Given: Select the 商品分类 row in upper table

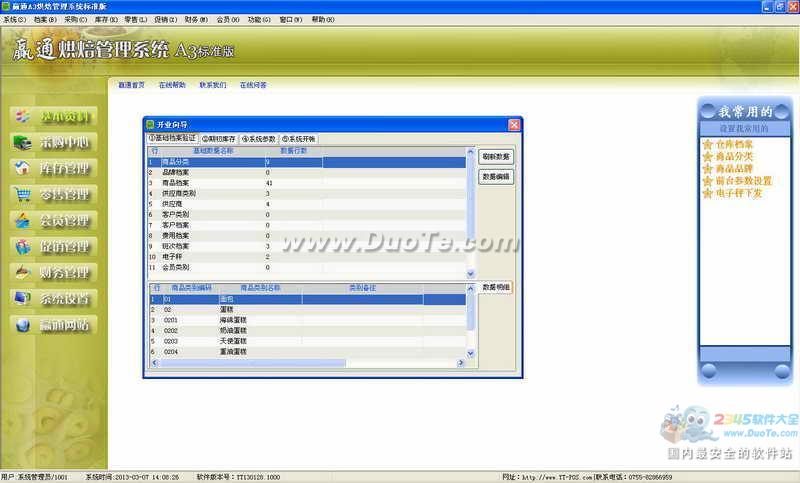Looking at the screenshot, I should click(x=307, y=162).
